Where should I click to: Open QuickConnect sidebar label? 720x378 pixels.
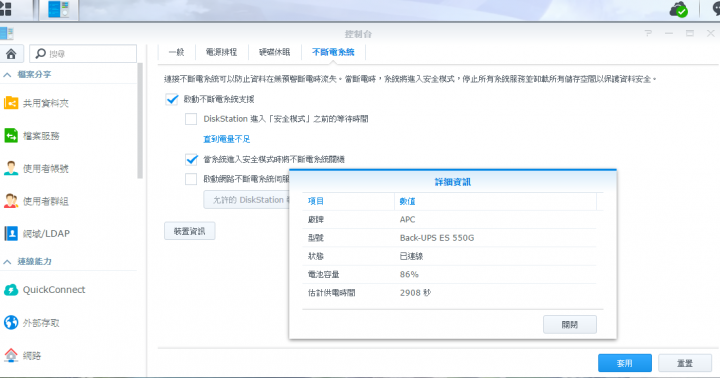coord(54,290)
